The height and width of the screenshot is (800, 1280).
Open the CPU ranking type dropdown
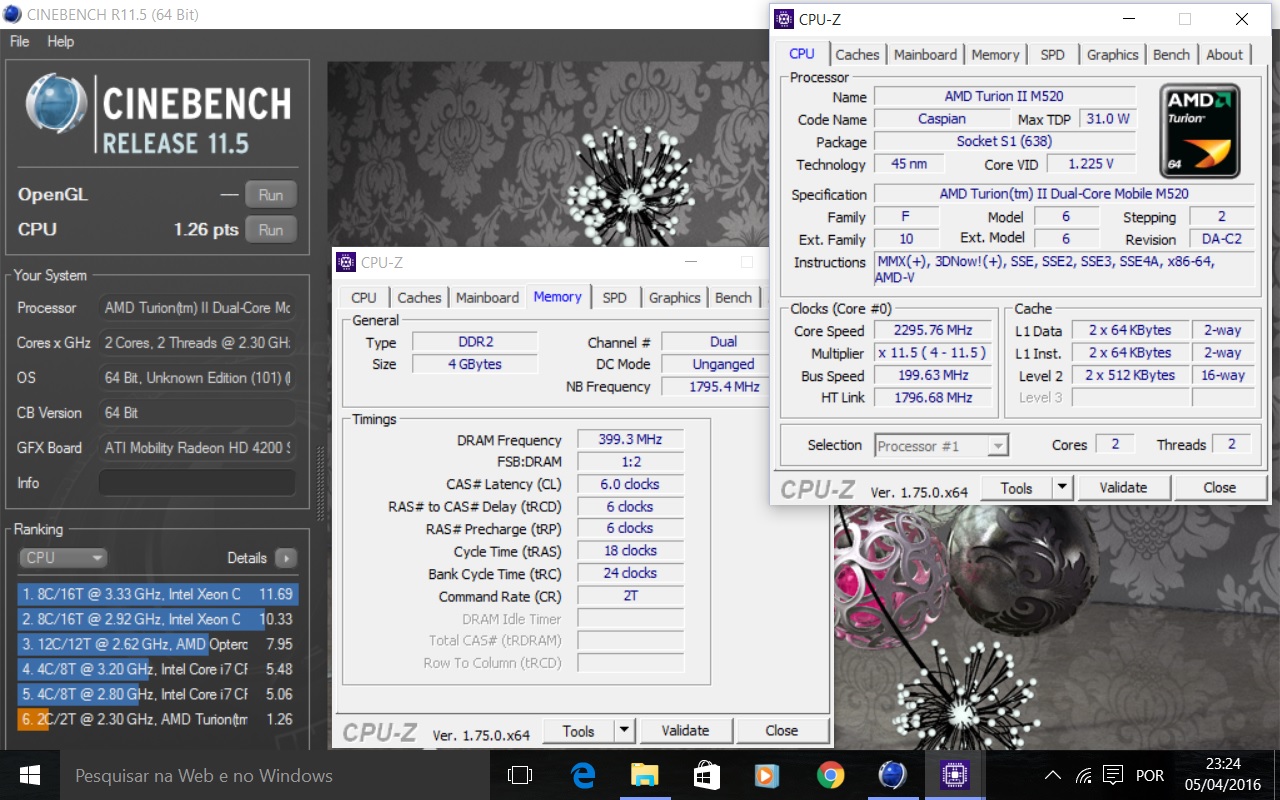coord(63,557)
